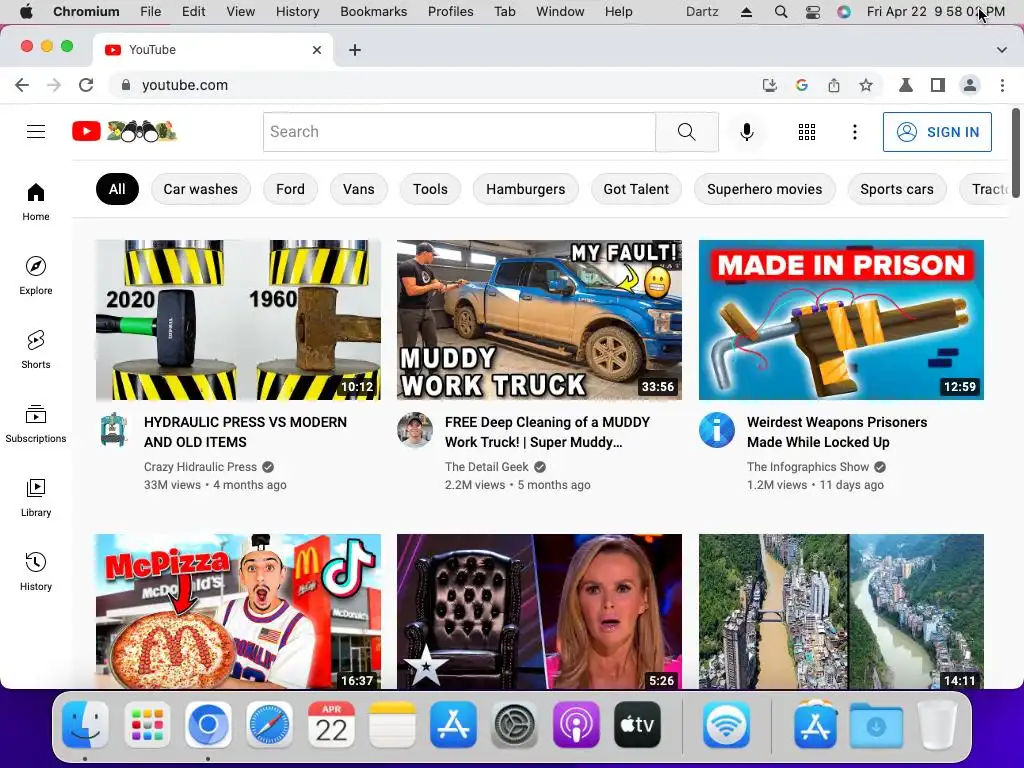Screen dimensions: 1024x768
Task: Open The Detail Geek channel avatar
Action: point(415,430)
